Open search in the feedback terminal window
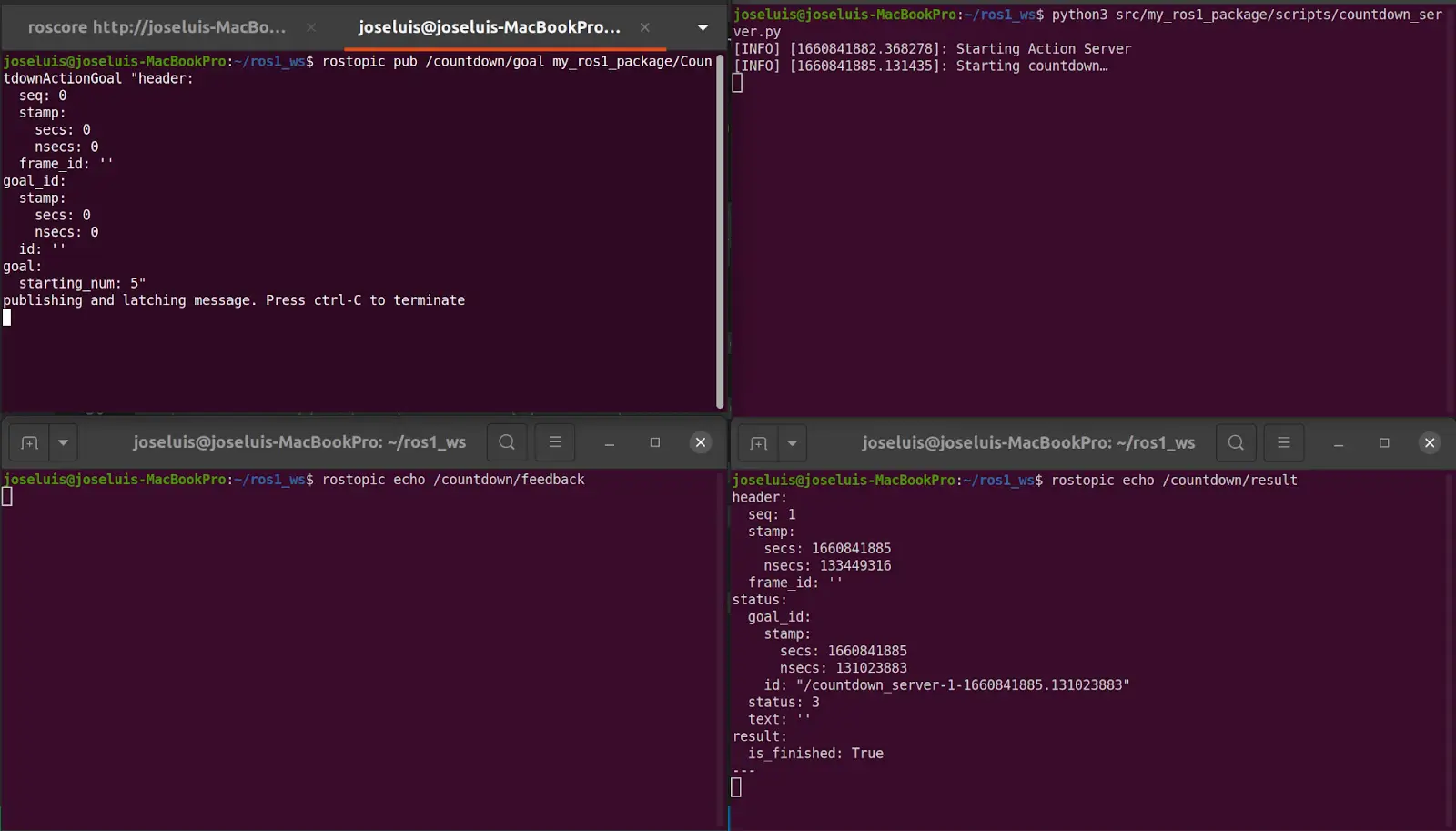 click(x=507, y=442)
